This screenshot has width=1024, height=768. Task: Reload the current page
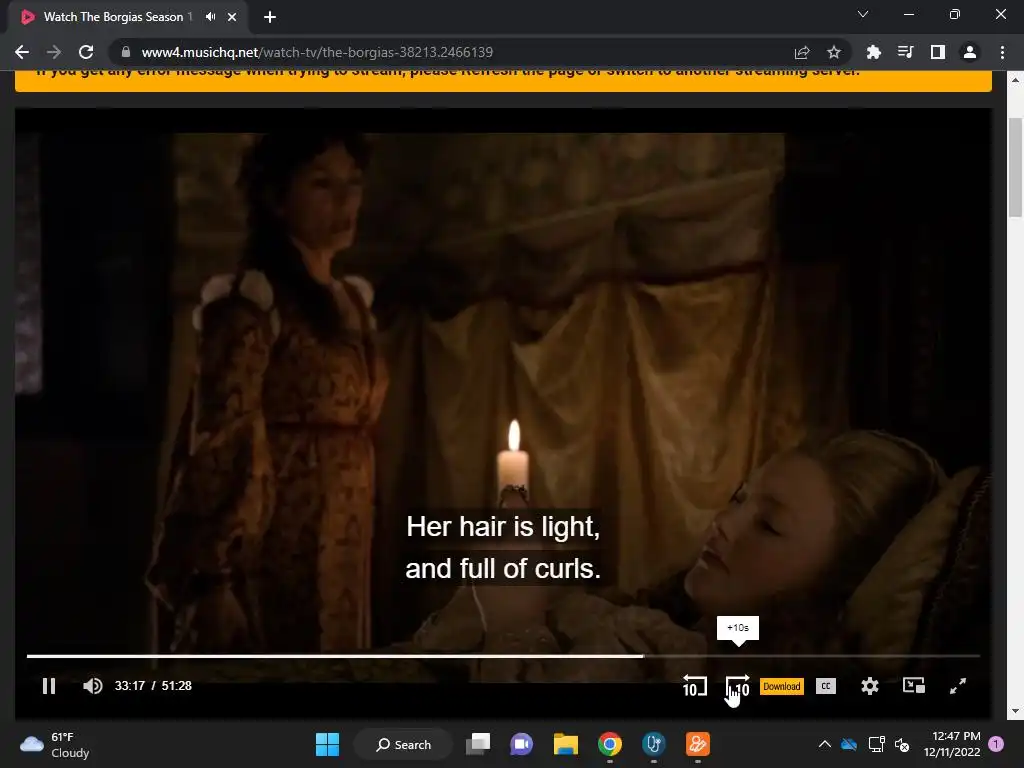tap(86, 52)
